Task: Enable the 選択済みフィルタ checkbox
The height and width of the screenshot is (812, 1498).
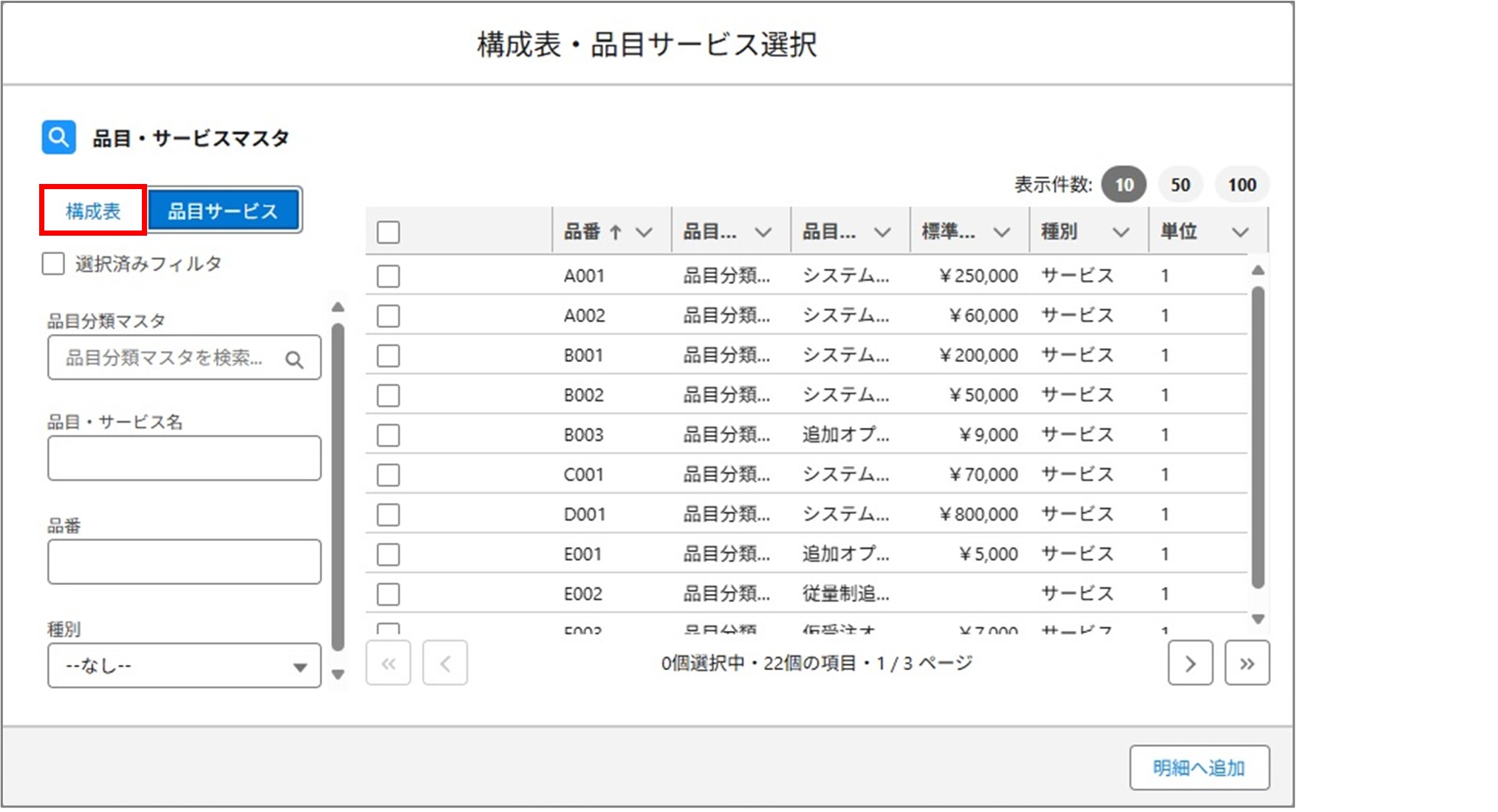Action: point(52,264)
